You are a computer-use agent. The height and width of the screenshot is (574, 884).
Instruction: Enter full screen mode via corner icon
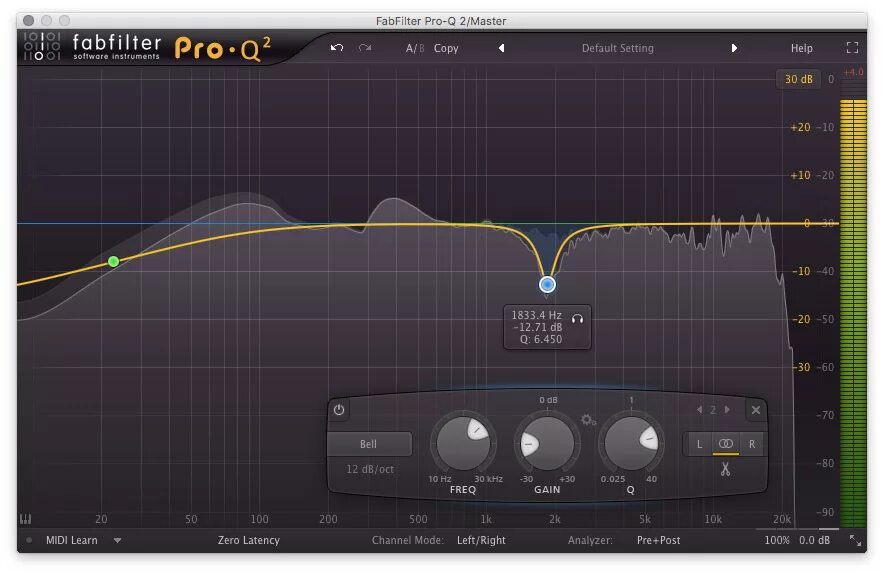[852, 48]
